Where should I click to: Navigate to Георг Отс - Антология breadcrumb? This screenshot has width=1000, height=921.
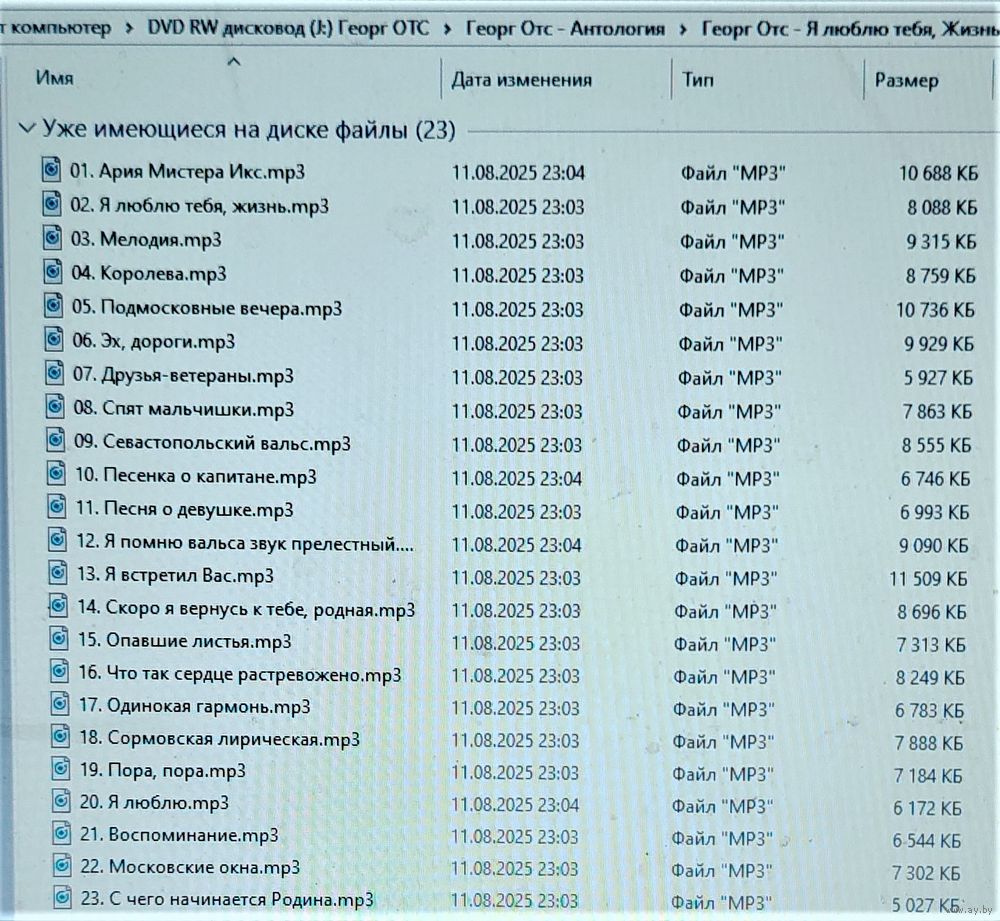(565, 29)
